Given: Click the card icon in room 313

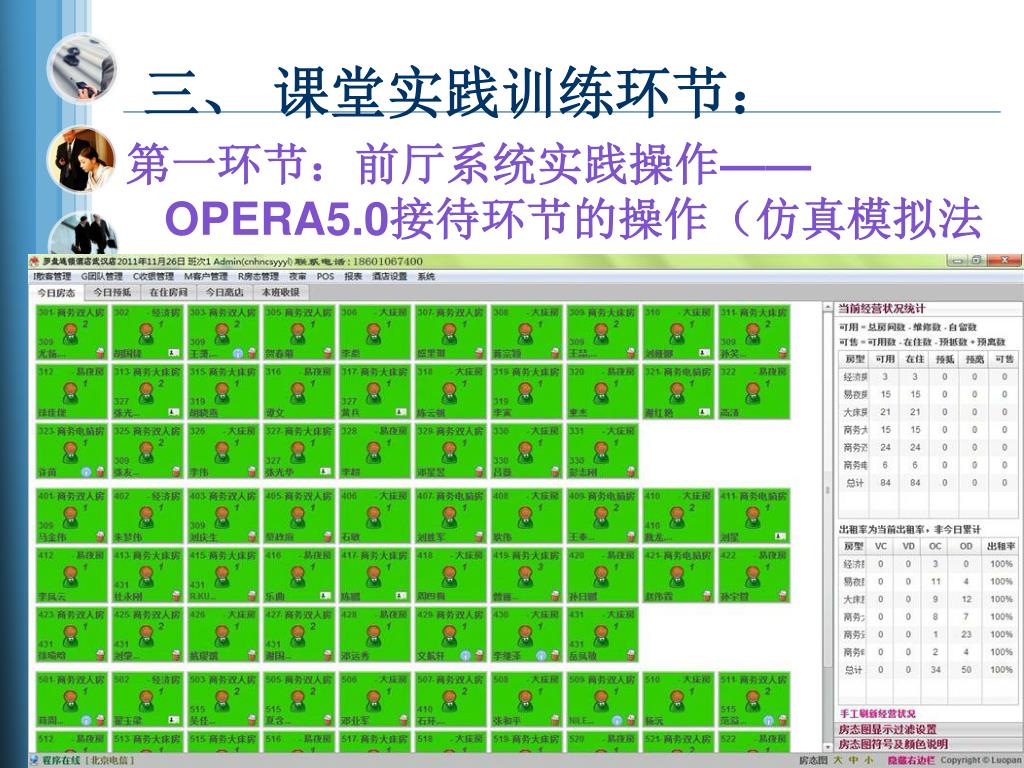Looking at the screenshot, I should [174, 412].
